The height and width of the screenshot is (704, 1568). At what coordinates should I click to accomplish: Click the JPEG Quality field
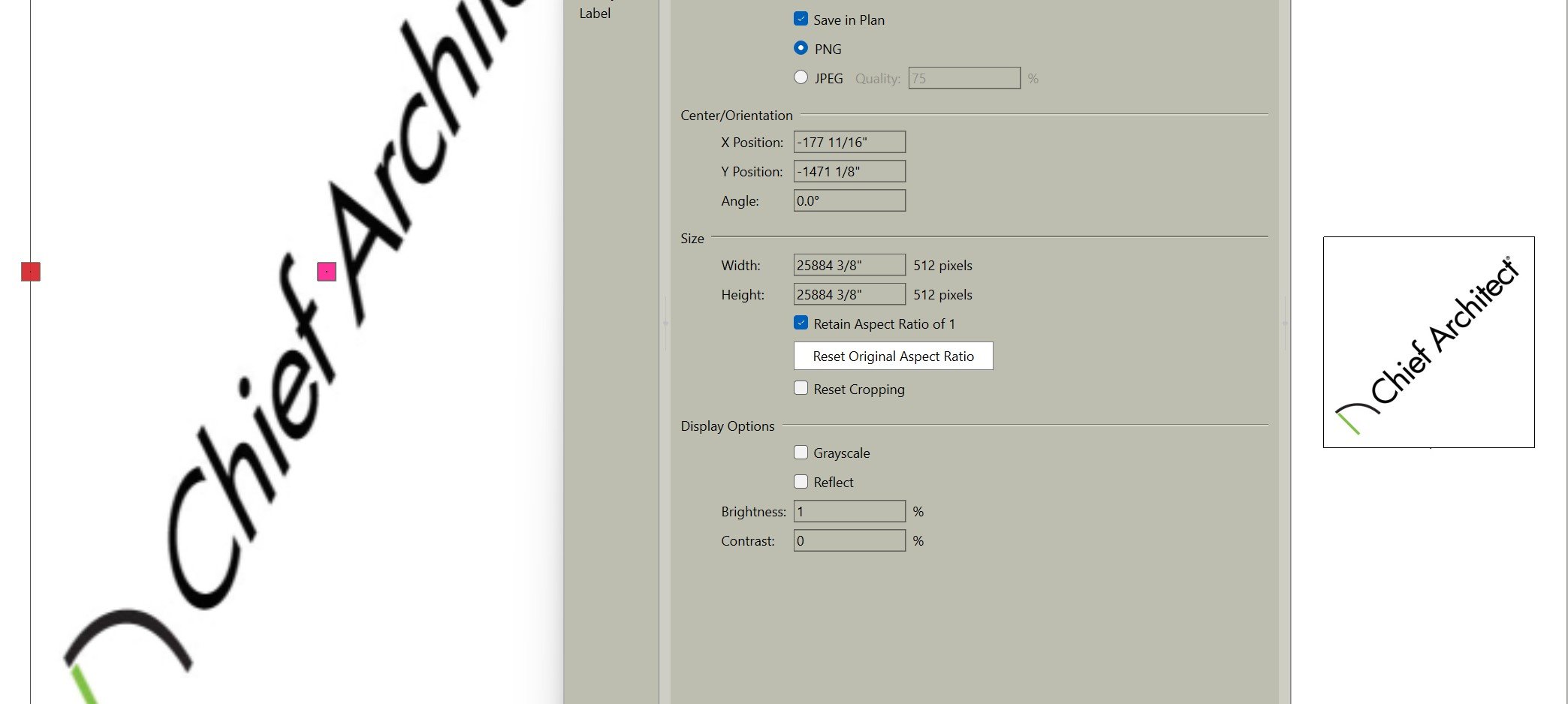[964, 78]
